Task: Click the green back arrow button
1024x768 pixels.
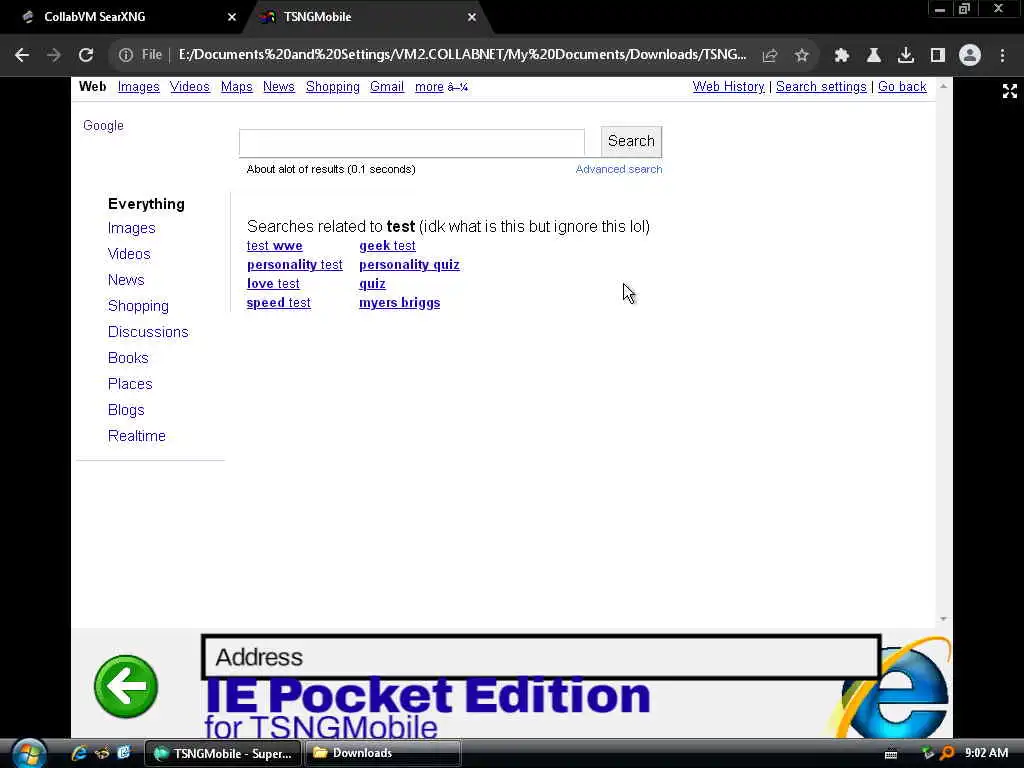Action: click(x=126, y=686)
